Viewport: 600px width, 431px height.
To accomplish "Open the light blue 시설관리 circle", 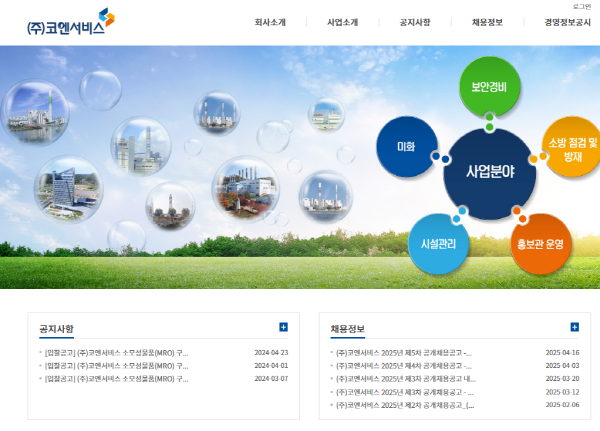I will [x=438, y=243].
